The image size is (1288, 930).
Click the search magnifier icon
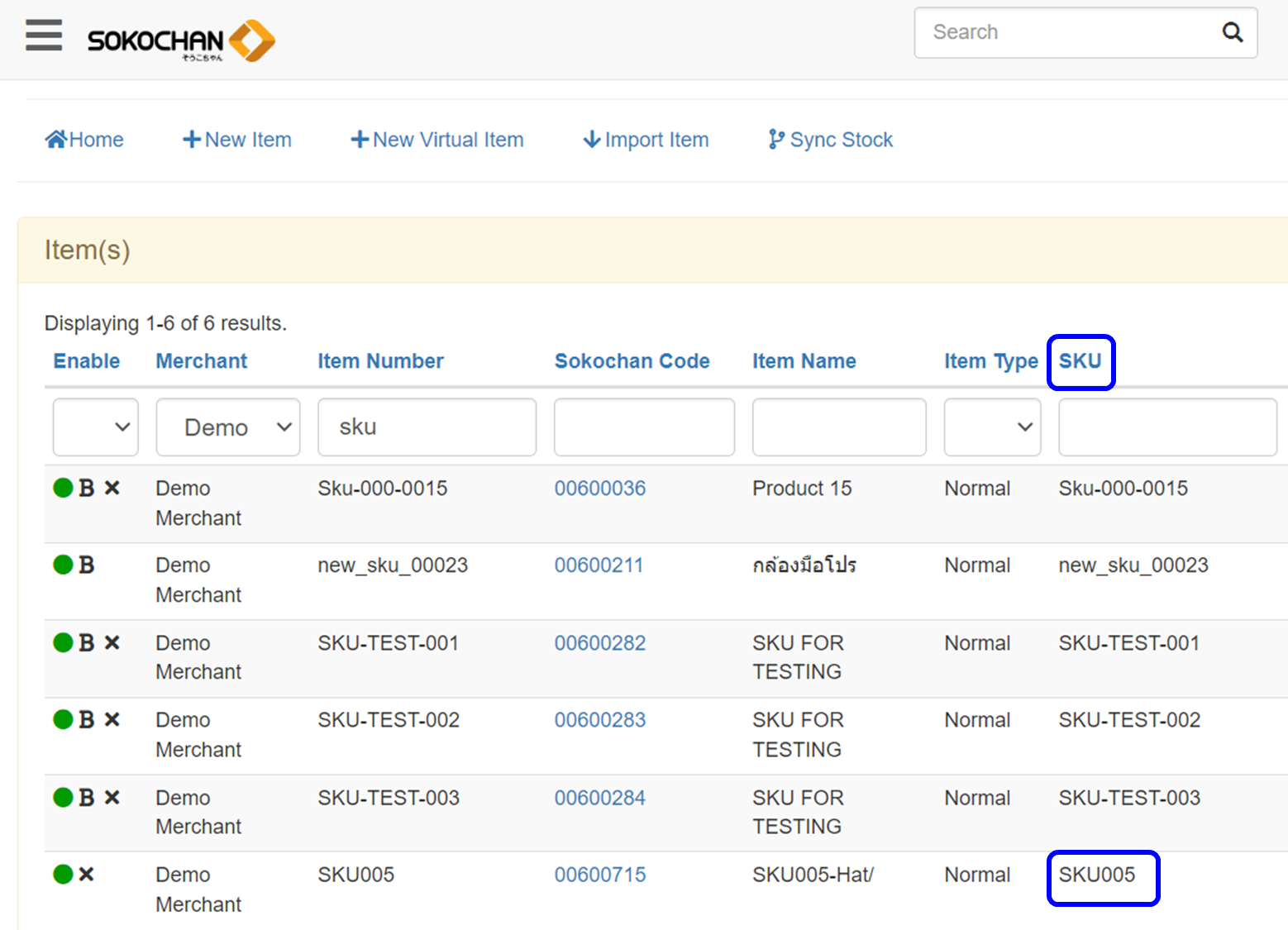point(1232,32)
